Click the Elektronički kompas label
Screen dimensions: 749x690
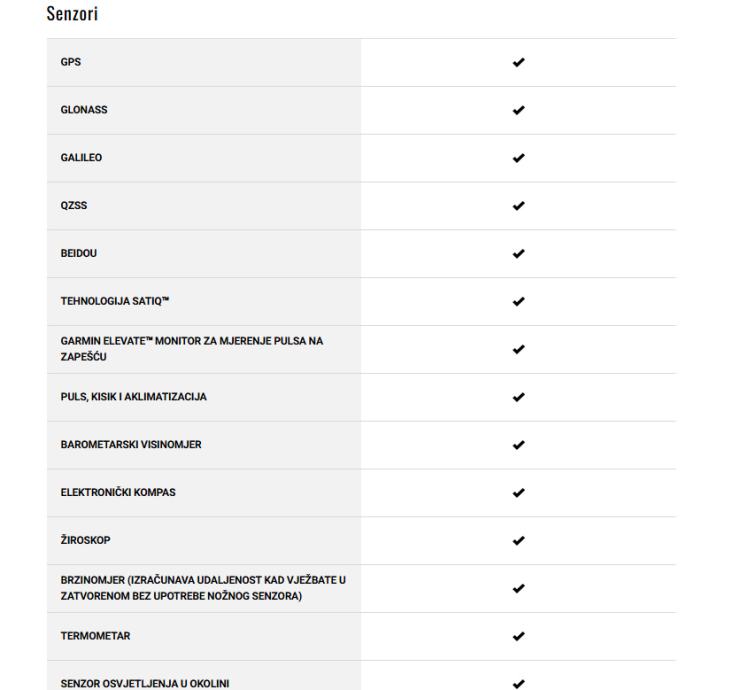[x=118, y=492]
